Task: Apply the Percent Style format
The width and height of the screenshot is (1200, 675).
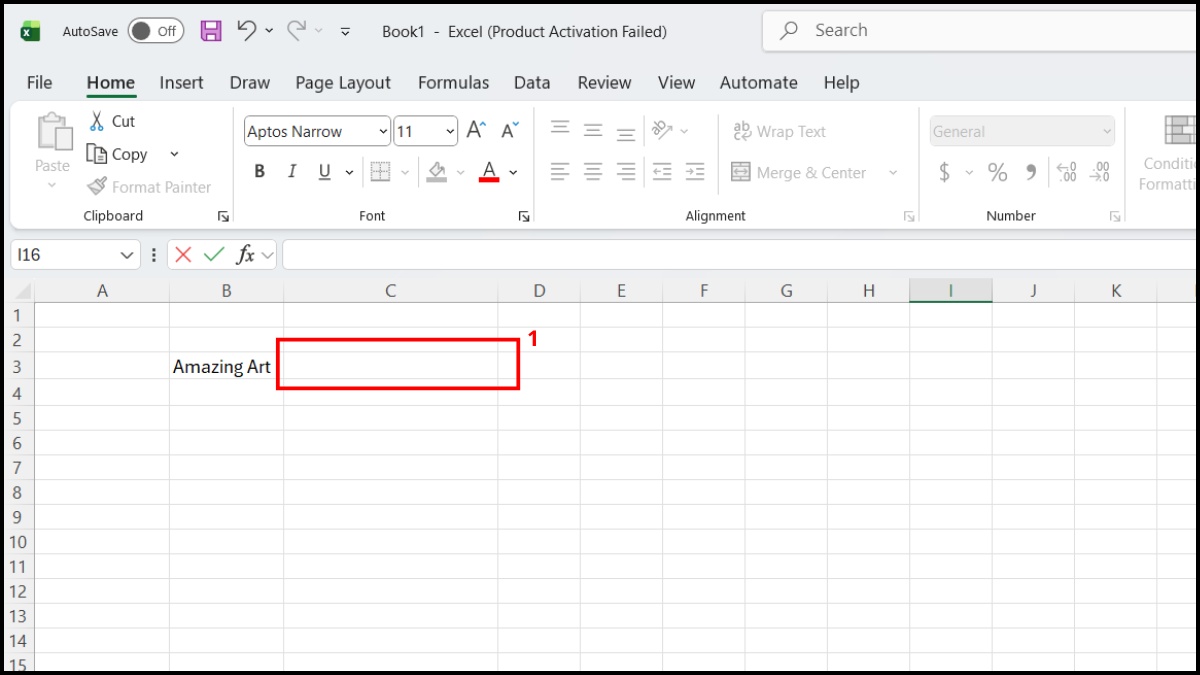Action: pos(996,172)
